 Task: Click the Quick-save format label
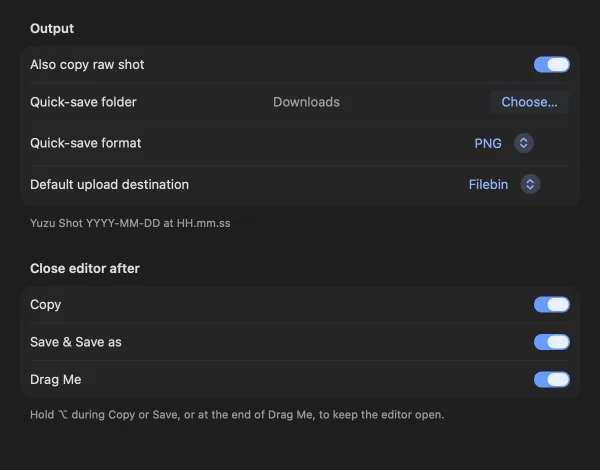click(86, 143)
